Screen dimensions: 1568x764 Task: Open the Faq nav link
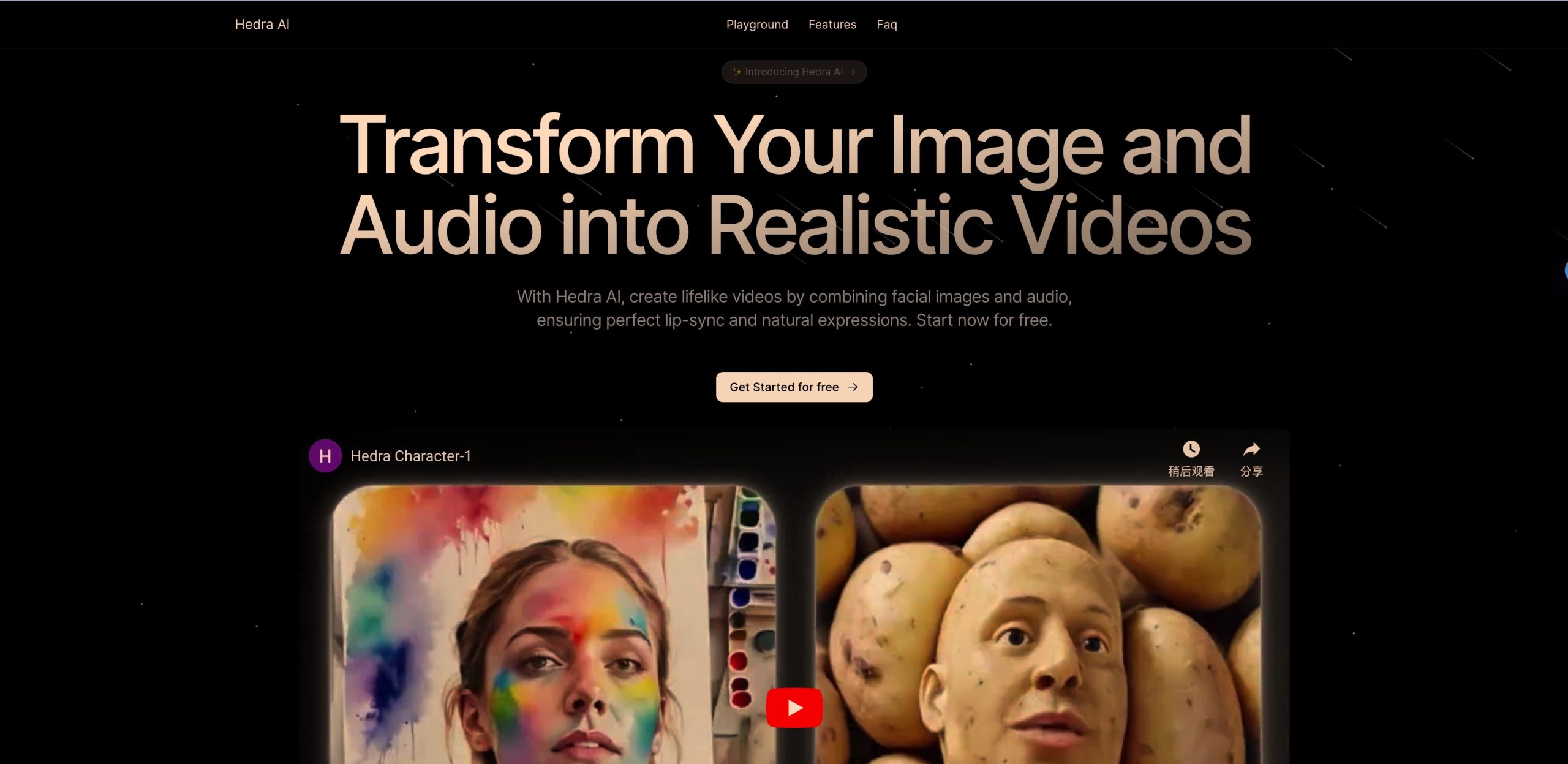pos(886,25)
